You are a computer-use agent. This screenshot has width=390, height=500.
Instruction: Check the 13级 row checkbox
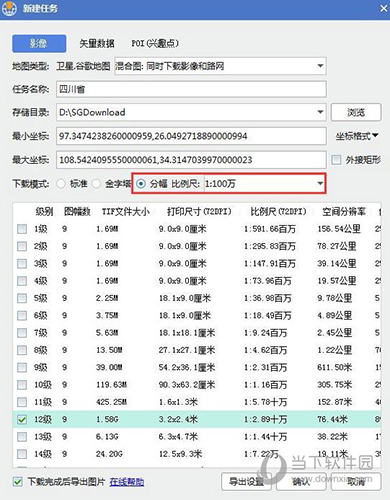click(22, 436)
